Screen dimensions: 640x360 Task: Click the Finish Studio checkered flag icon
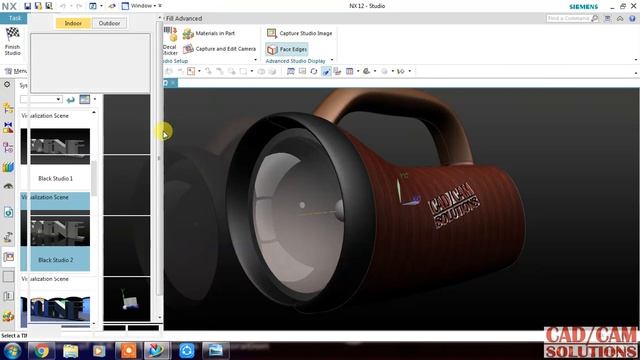pos(12,35)
